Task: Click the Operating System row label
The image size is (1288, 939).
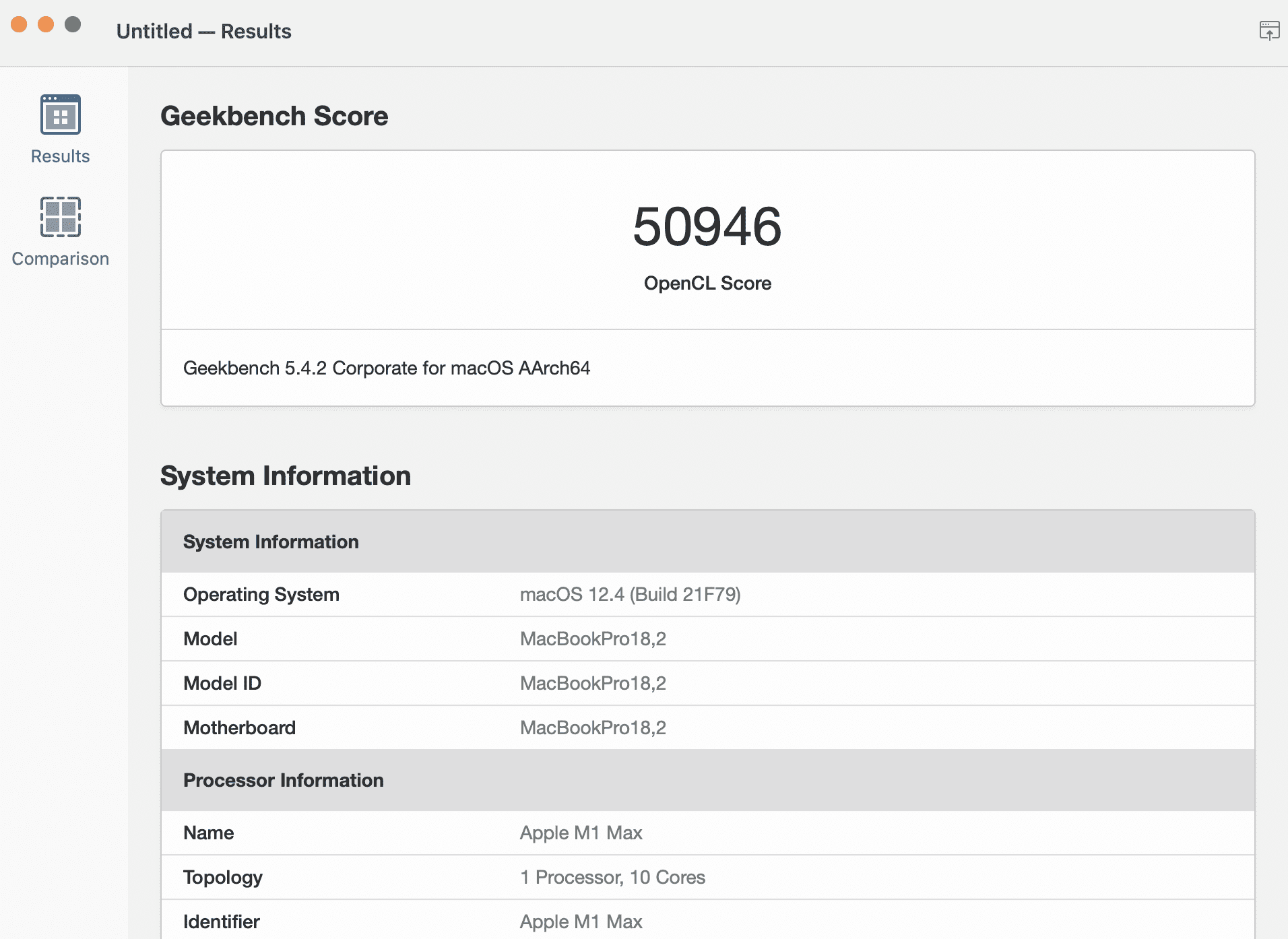Action: [261, 594]
